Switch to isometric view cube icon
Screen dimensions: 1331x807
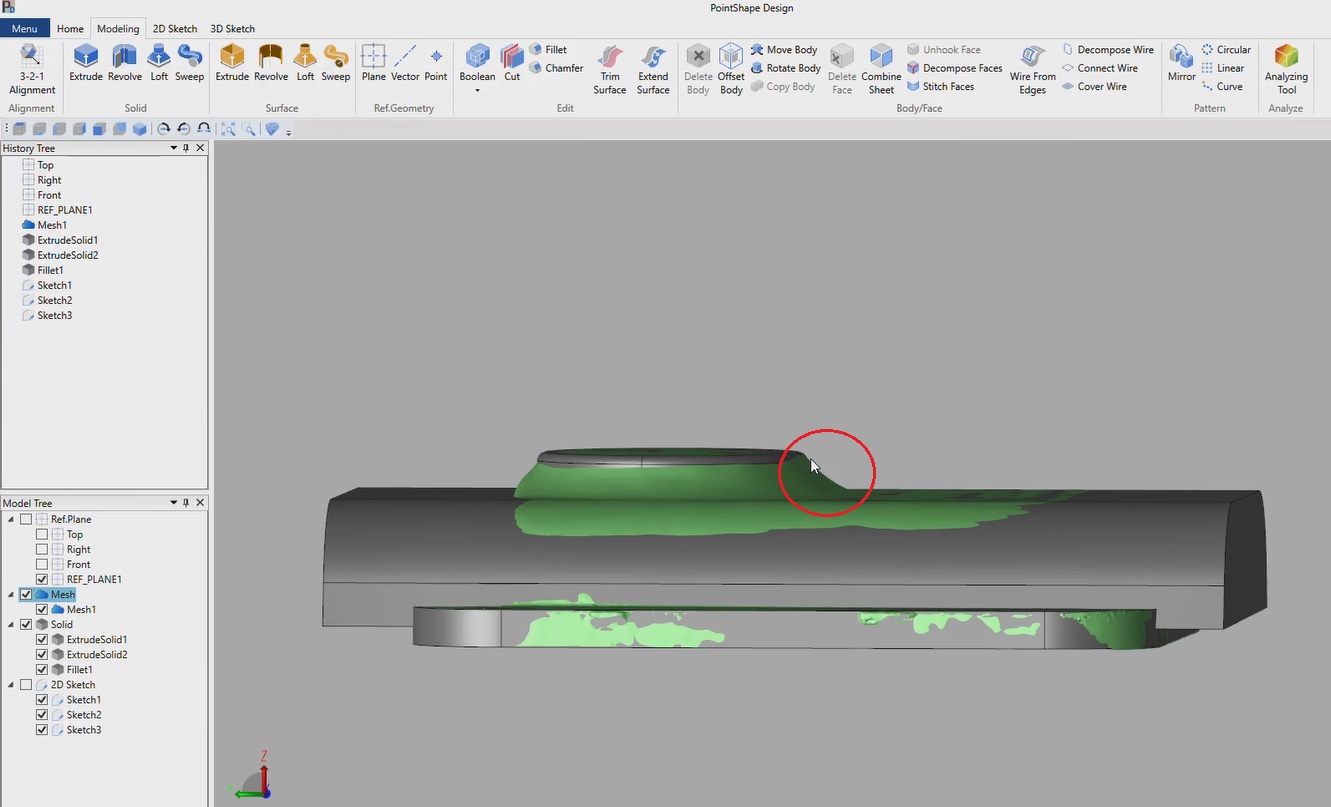point(140,129)
